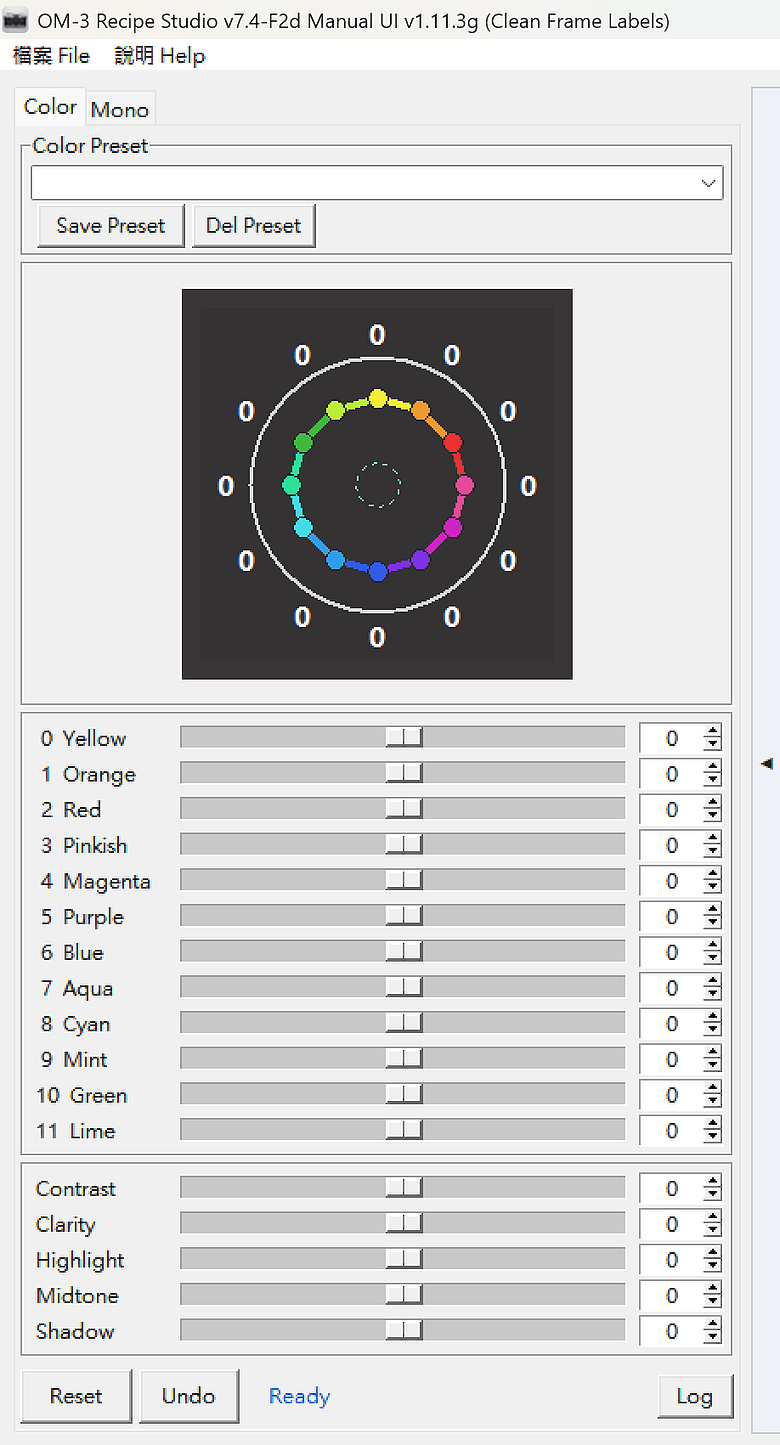Click the Aqua value input field

[x=671, y=988]
